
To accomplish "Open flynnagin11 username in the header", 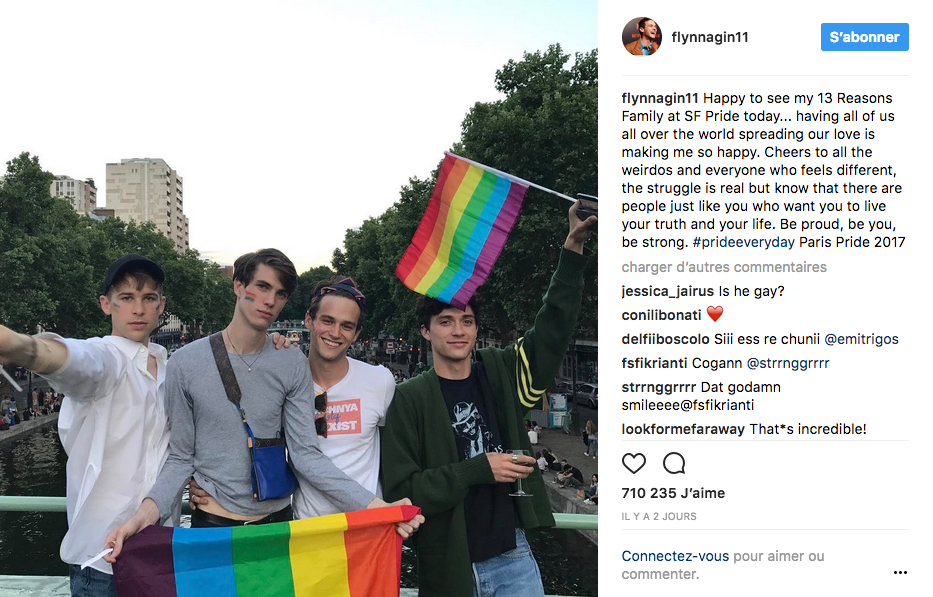I will click(x=710, y=37).
